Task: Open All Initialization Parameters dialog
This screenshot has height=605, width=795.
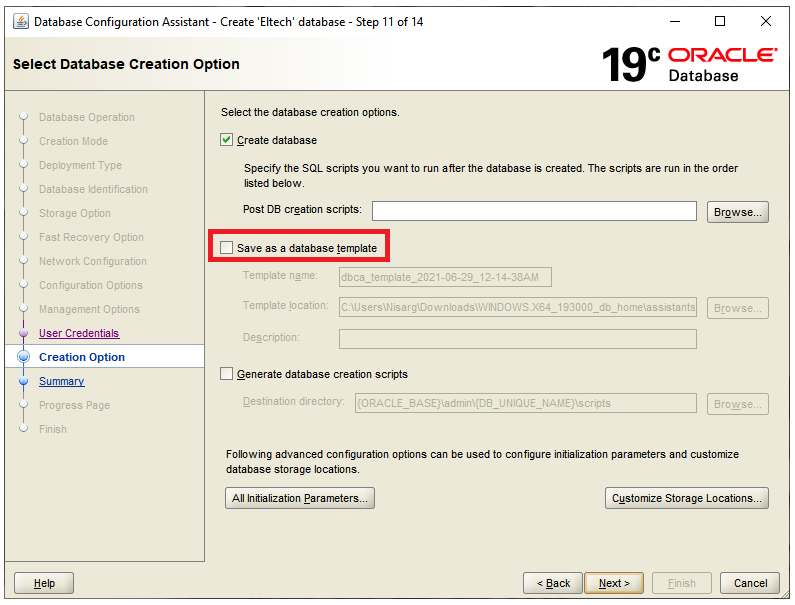Action: pyautogui.click(x=300, y=498)
